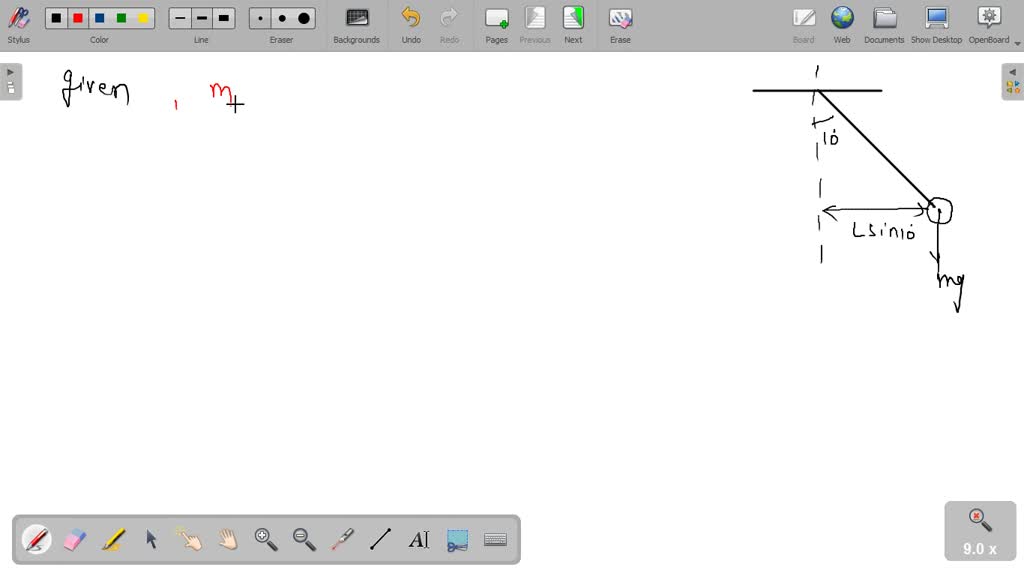Select the laser pointer tool
This screenshot has height=576, width=1024.
[342, 540]
